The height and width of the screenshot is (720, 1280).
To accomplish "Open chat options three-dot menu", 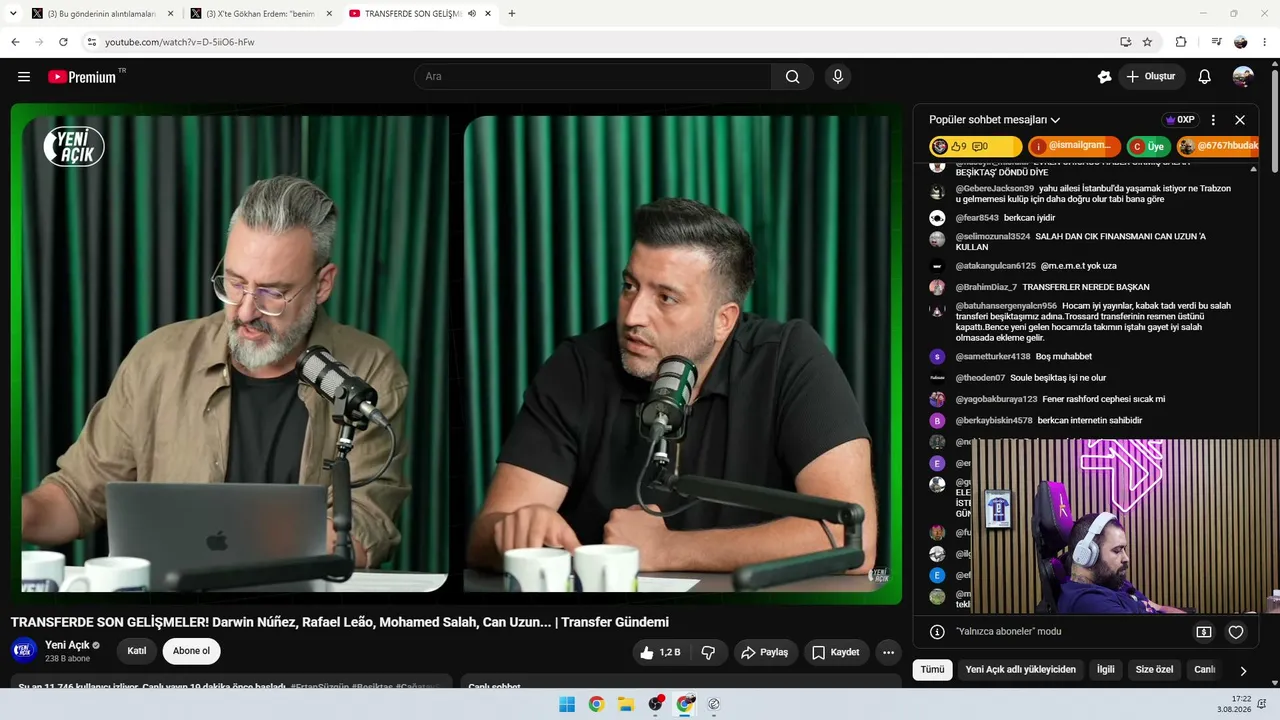I will point(1213,120).
